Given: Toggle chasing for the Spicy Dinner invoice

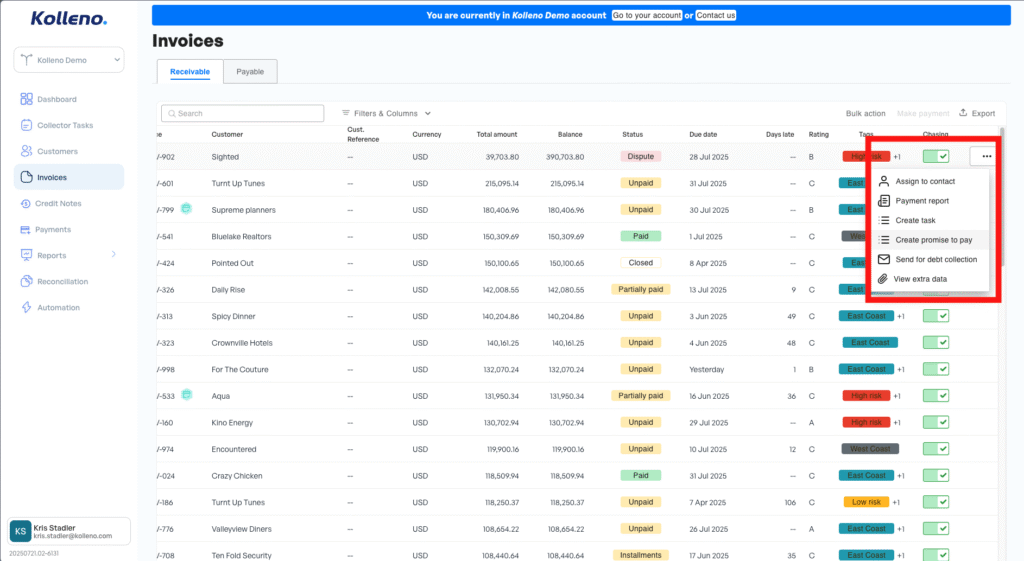Looking at the screenshot, I should [936, 316].
